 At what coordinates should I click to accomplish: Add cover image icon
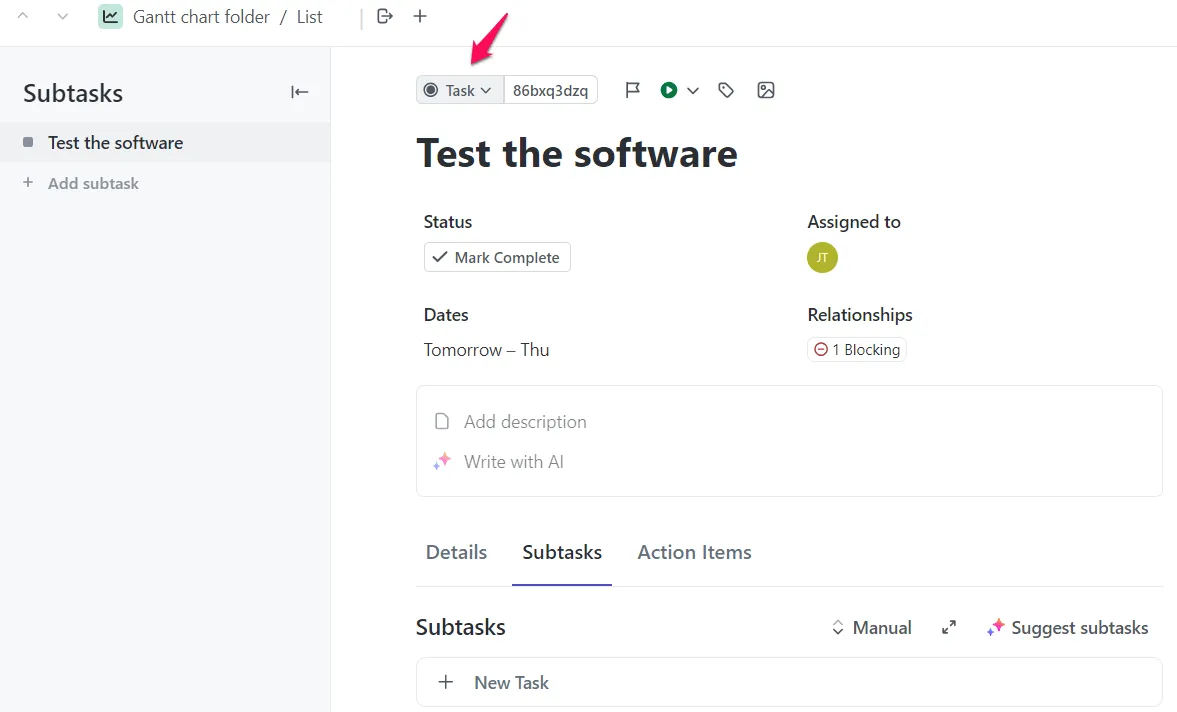[x=766, y=90]
